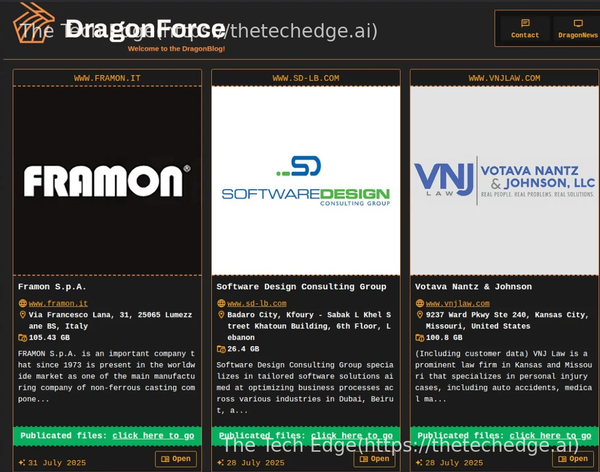The height and width of the screenshot is (472, 600).
Task: Click the globe icon beside www.vnjlaw.com
Action: pyautogui.click(x=420, y=303)
